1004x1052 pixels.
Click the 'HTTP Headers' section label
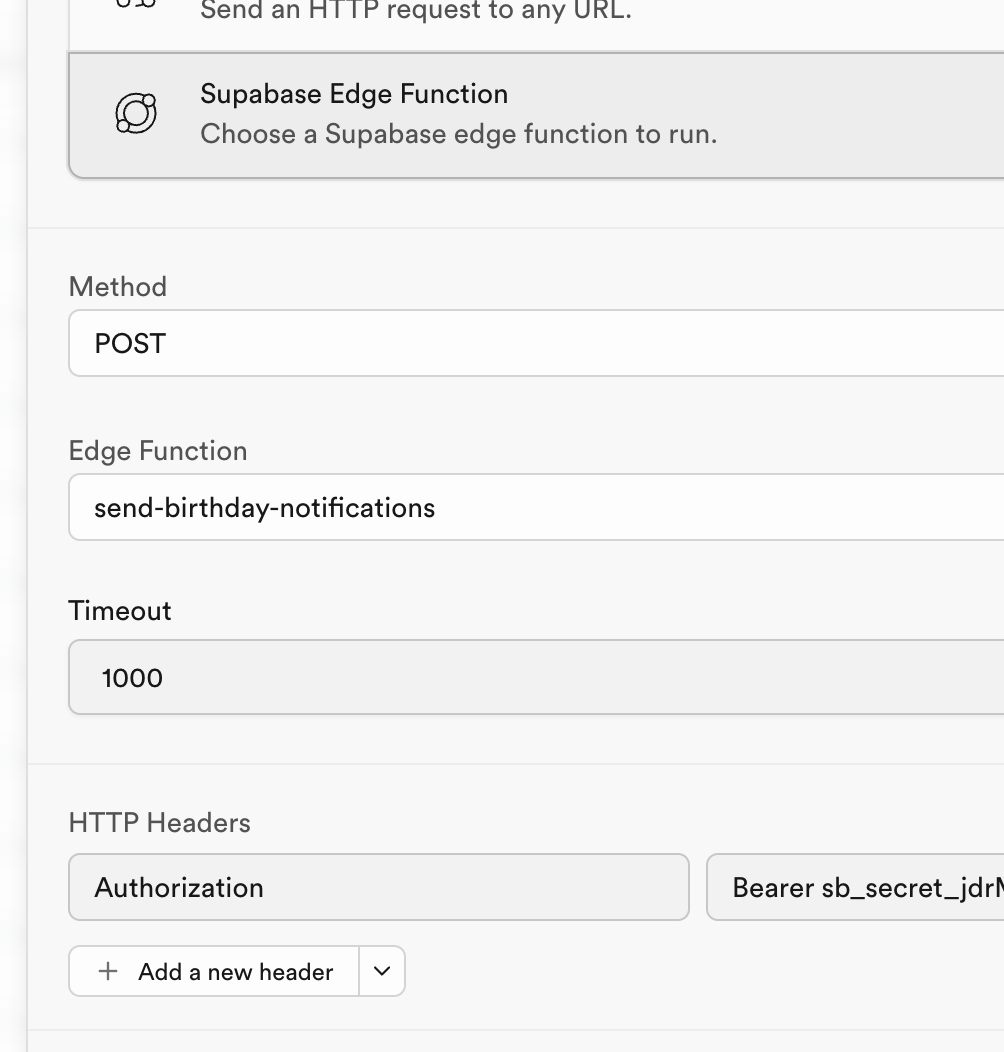[x=159, y=823]
